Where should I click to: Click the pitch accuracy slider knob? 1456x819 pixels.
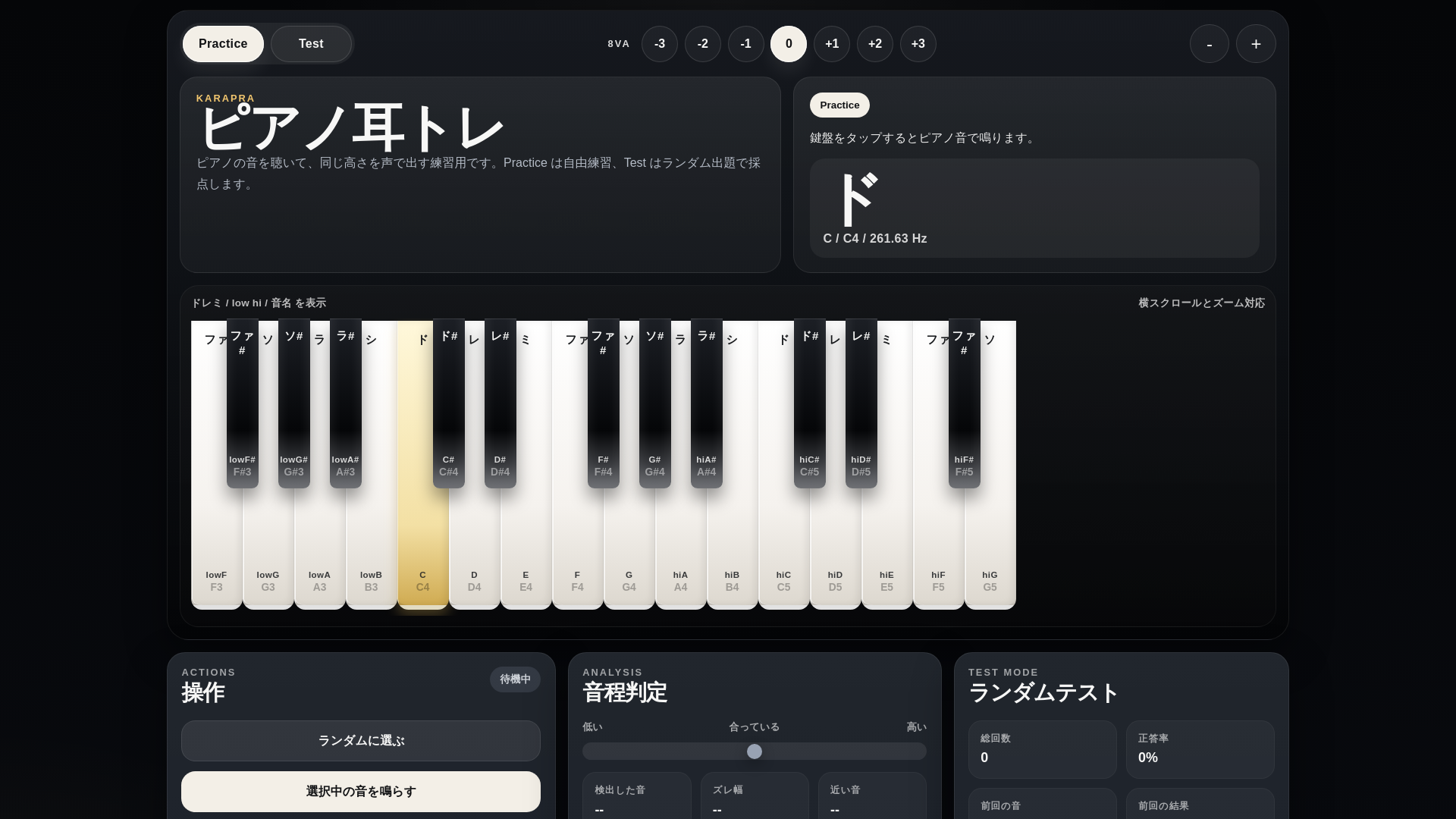(755, 752)
